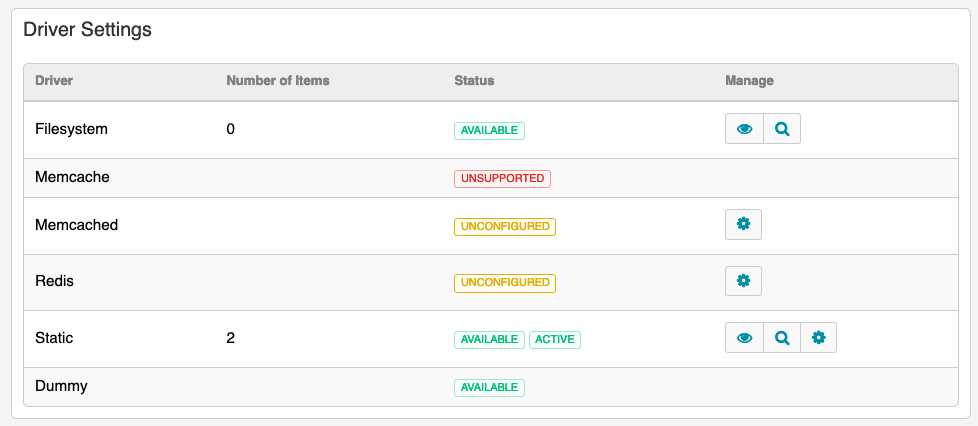Open Redis settings via gear icon

pos(743,281)
